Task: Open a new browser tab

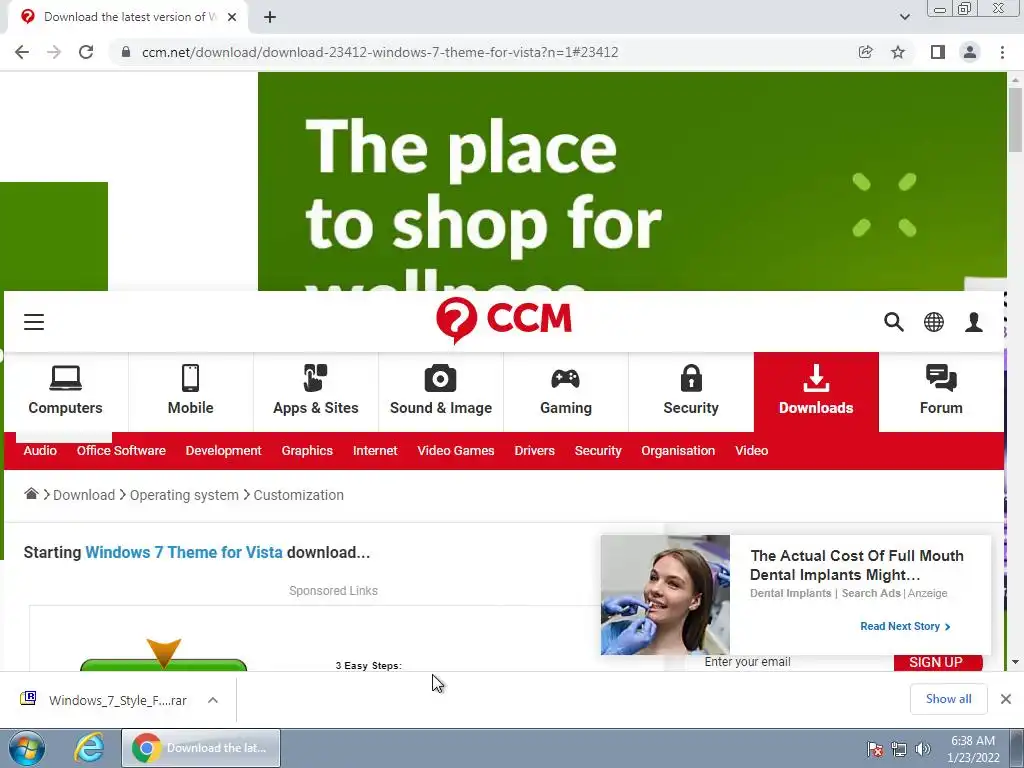Action: click(x=270, y=17)
